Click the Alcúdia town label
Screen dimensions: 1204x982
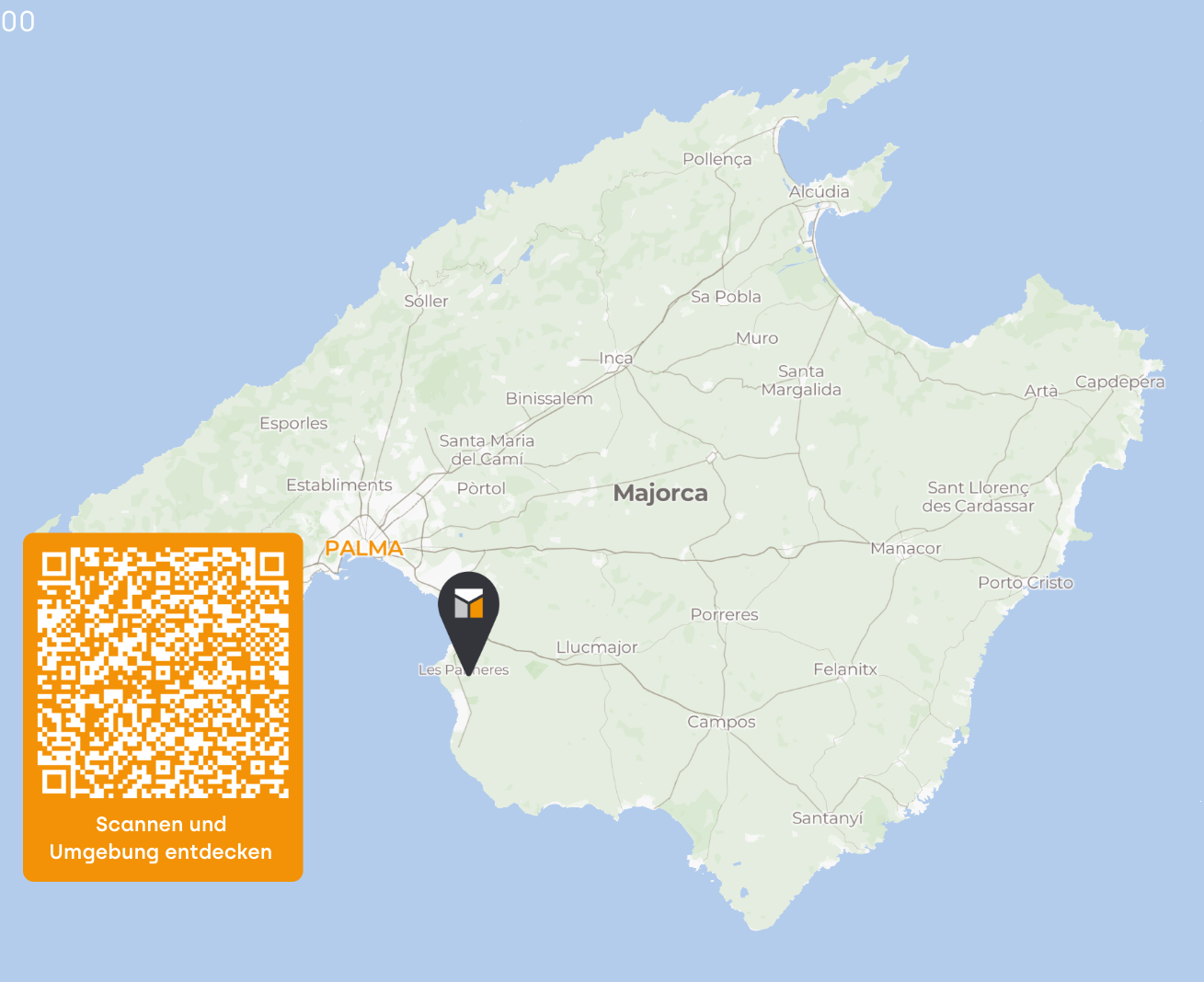click(x=819, y=191)
